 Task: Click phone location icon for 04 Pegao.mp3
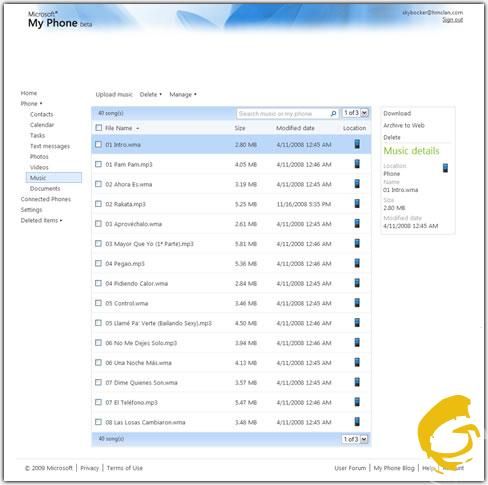357,263
